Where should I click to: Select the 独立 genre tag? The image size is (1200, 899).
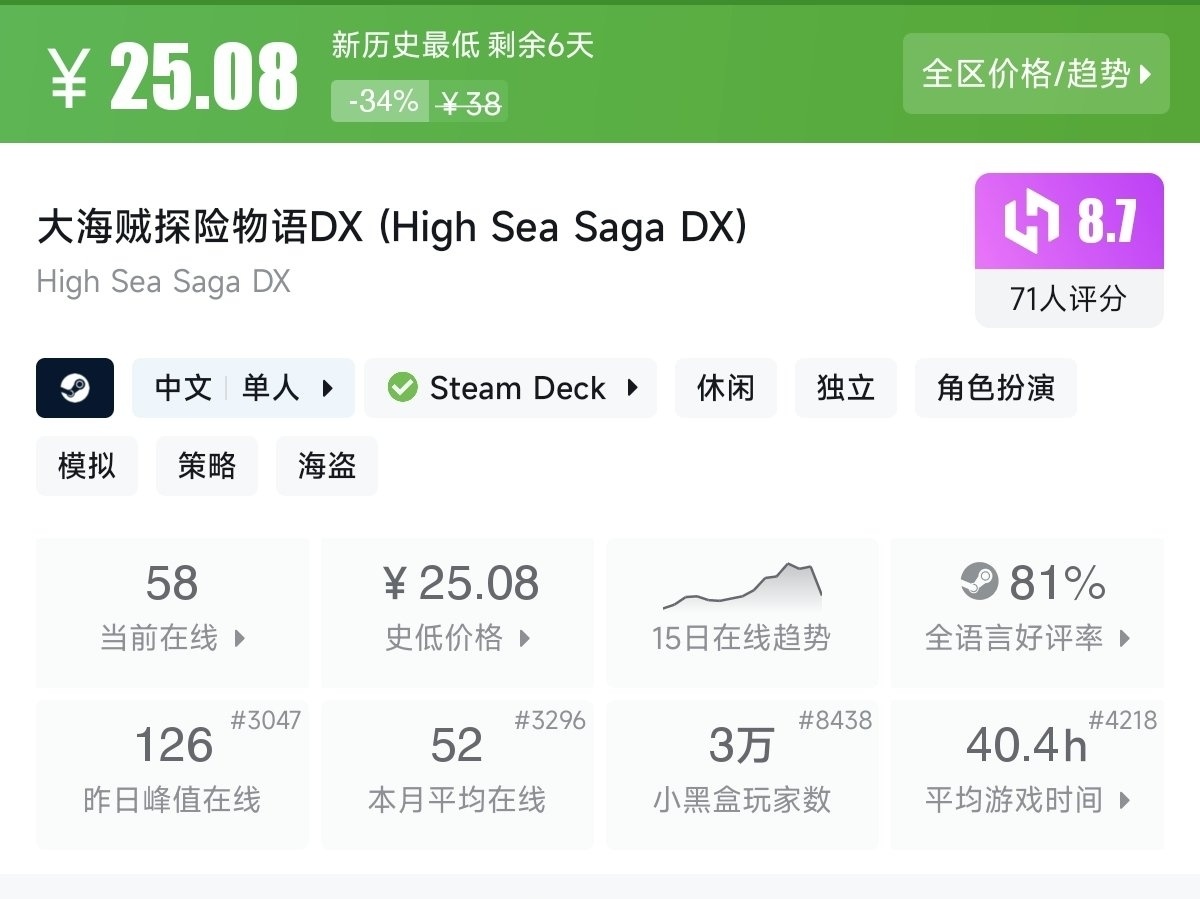coord(845,388)
